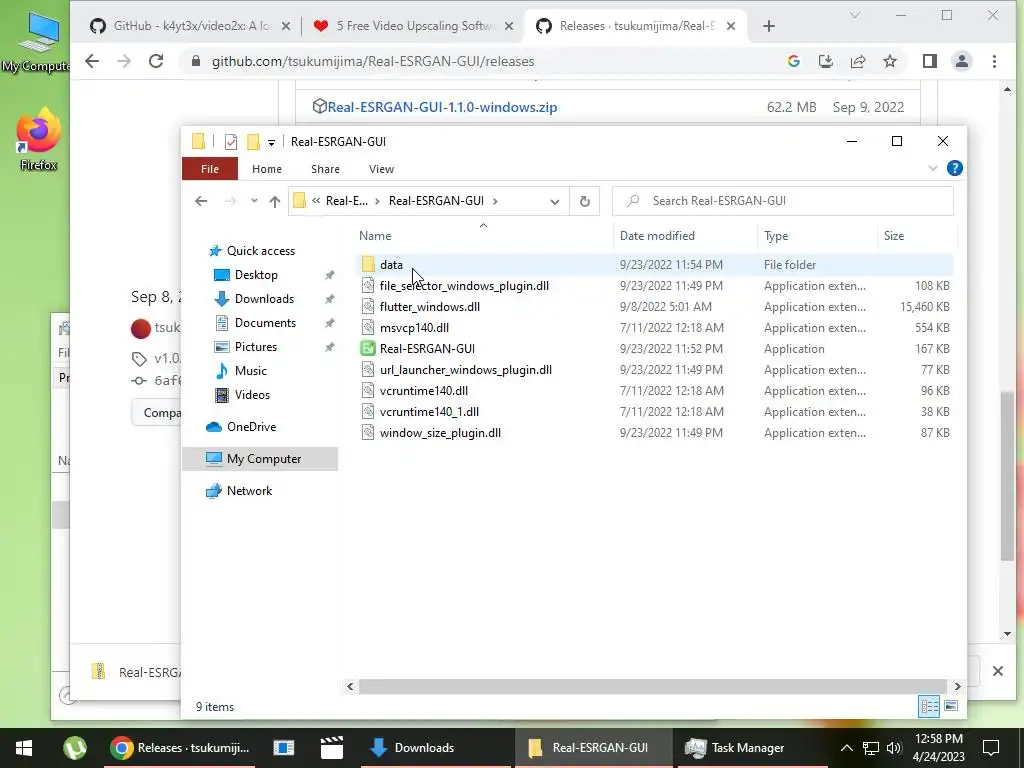1024x768 pixels.
Task: Click the Explorer refresh button
Action: coord(584,201)
